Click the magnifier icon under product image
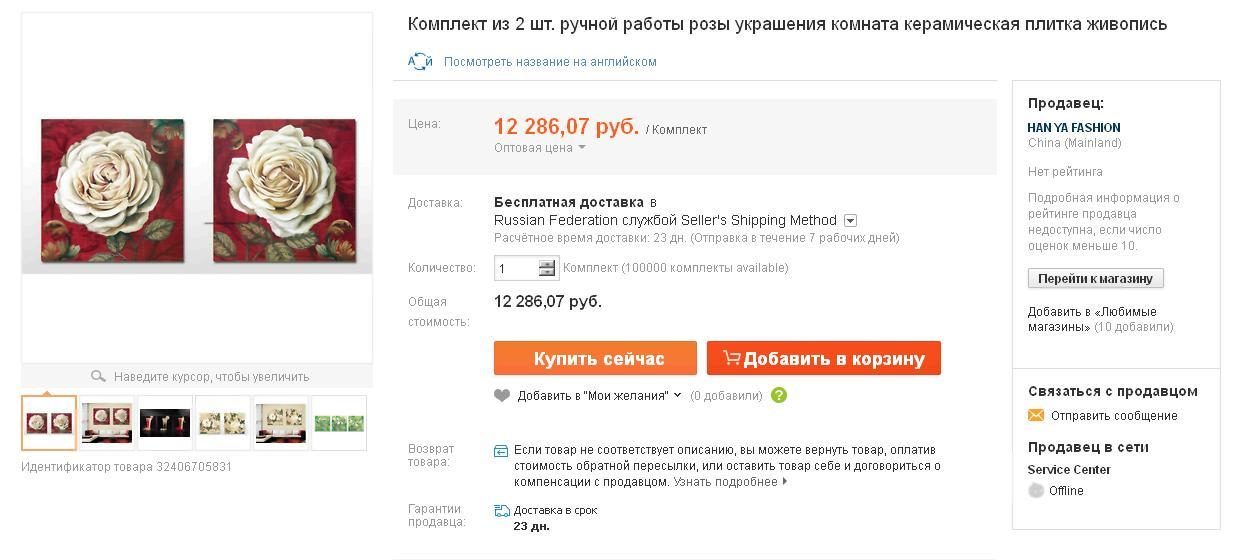 [98, 377]
